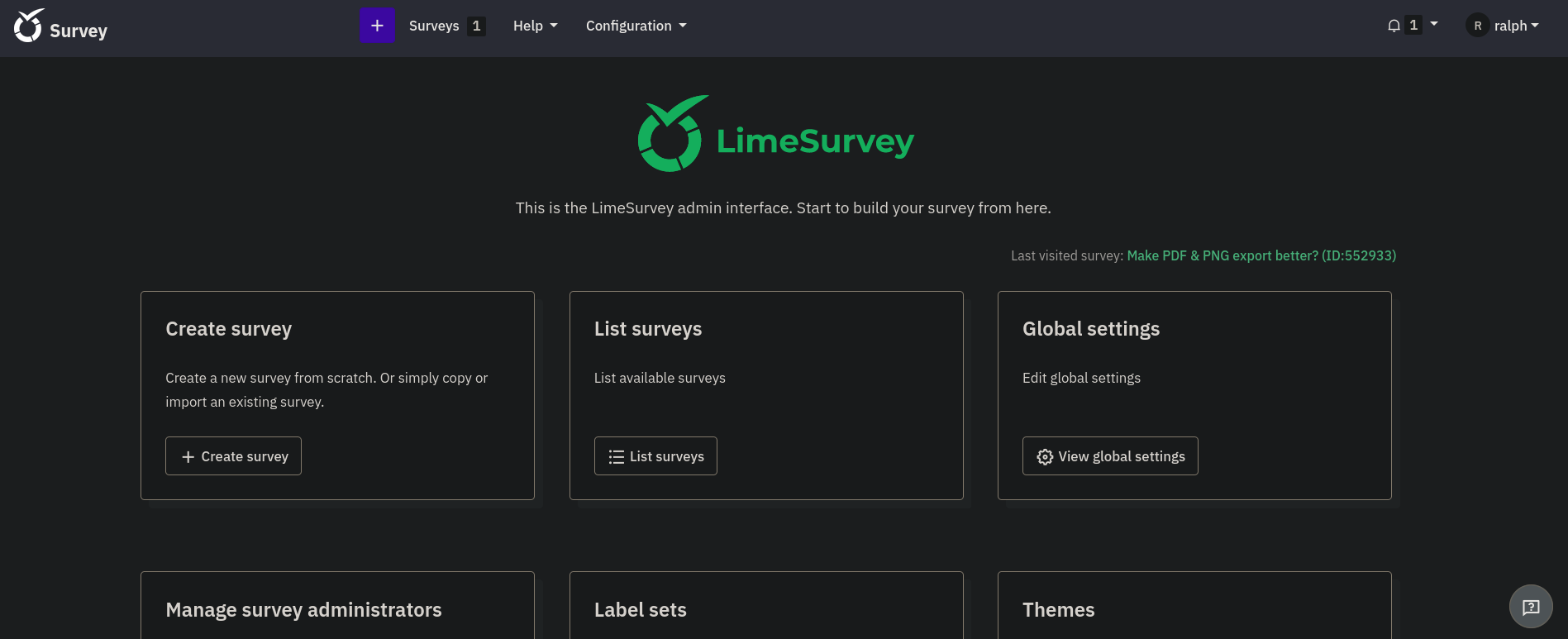1568x639 pixels.
Task: Click the Survey brand text in navbar
Action: pos(79,31)
